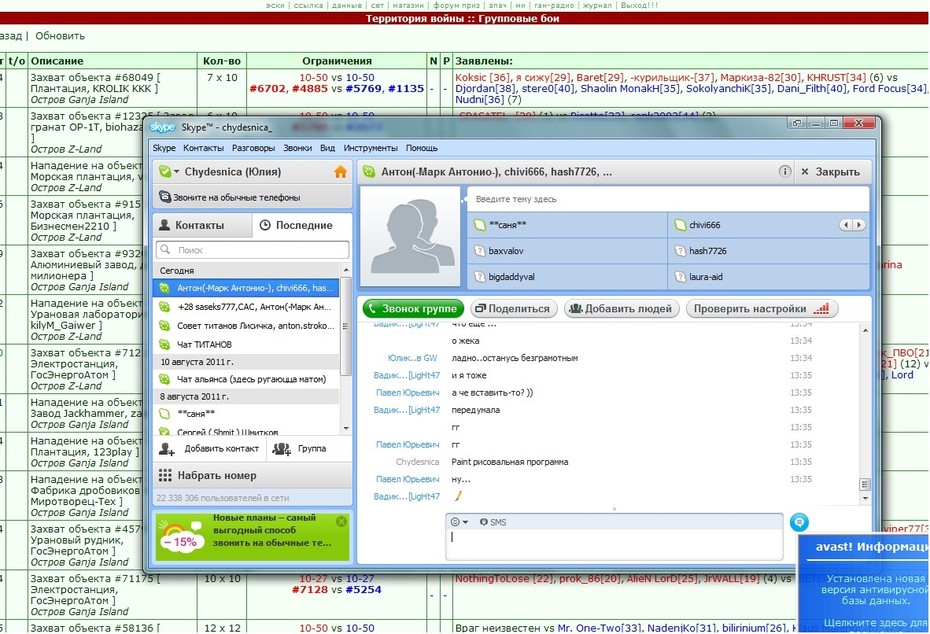Open the Помощь menu
The height and width of the screenshot is (634, 930).
[x=422, y=148]
